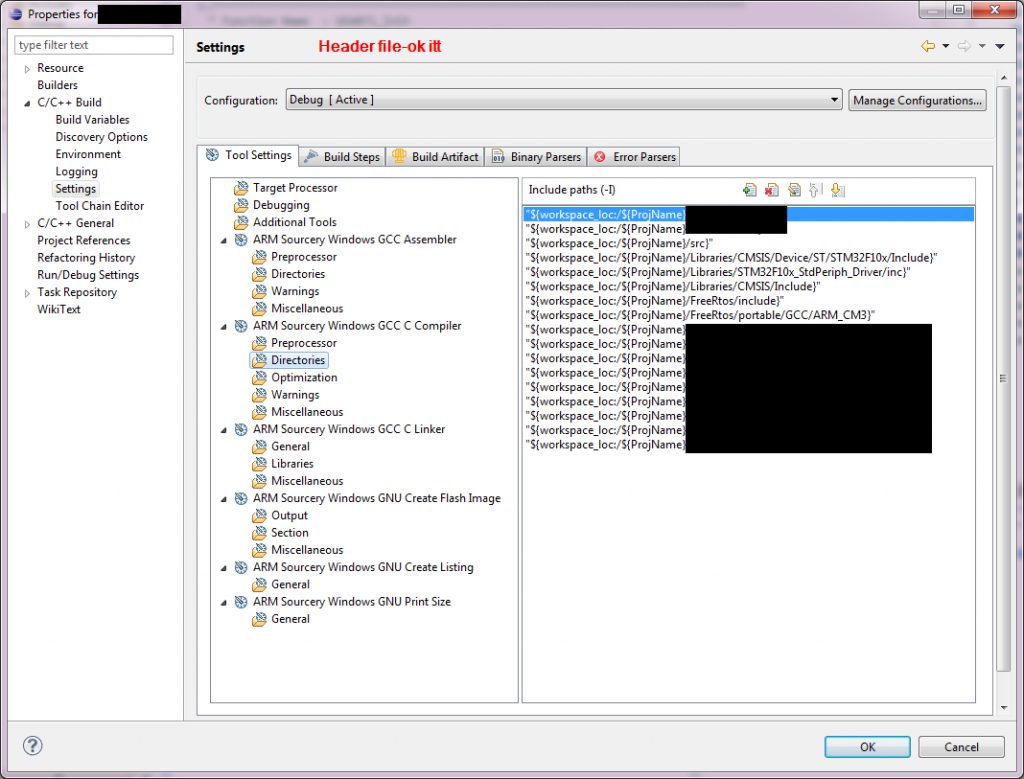Click the Move Up include path icon
1024x779 pixels.
[816, 190]
